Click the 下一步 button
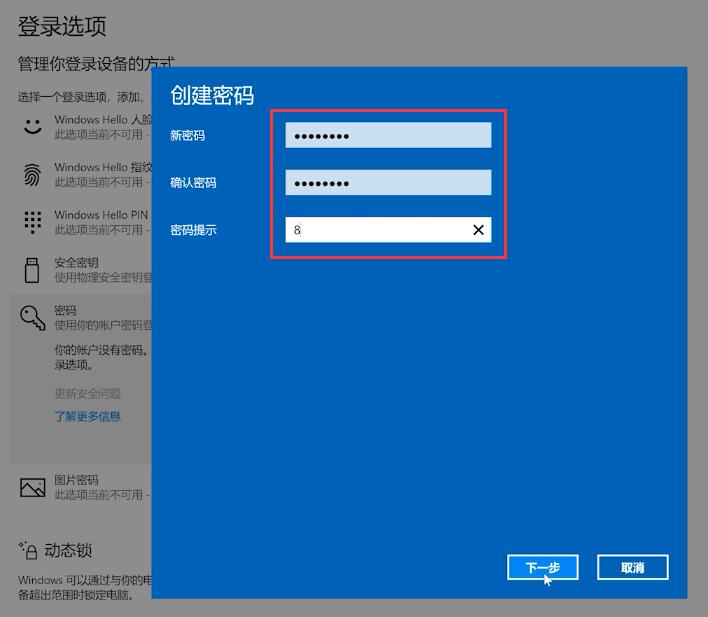Viewport: 708px width, 617px height. [542, 567]
